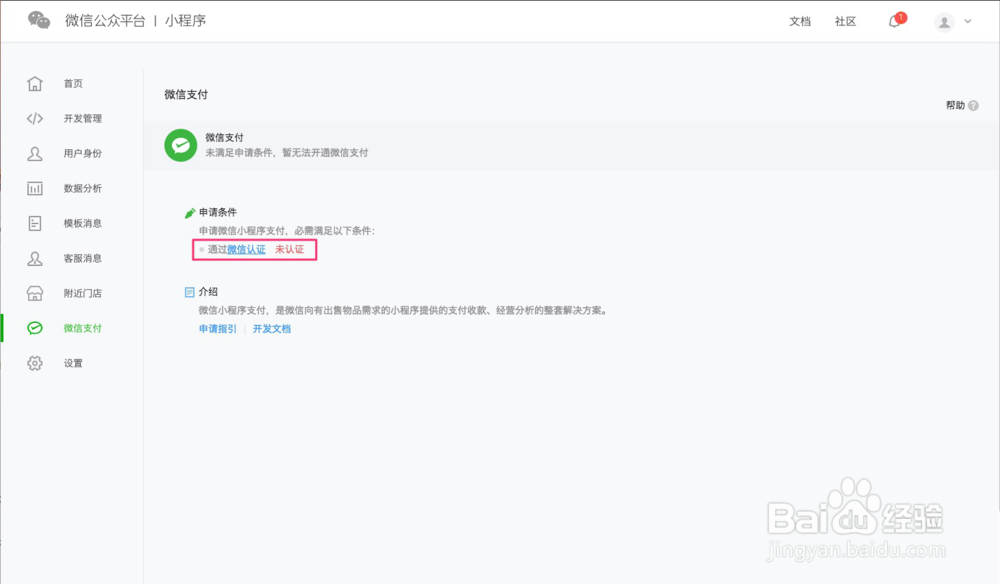Open 数据分析 menu item
This screenshot has width=1000, height=584.
click(82, 189)
